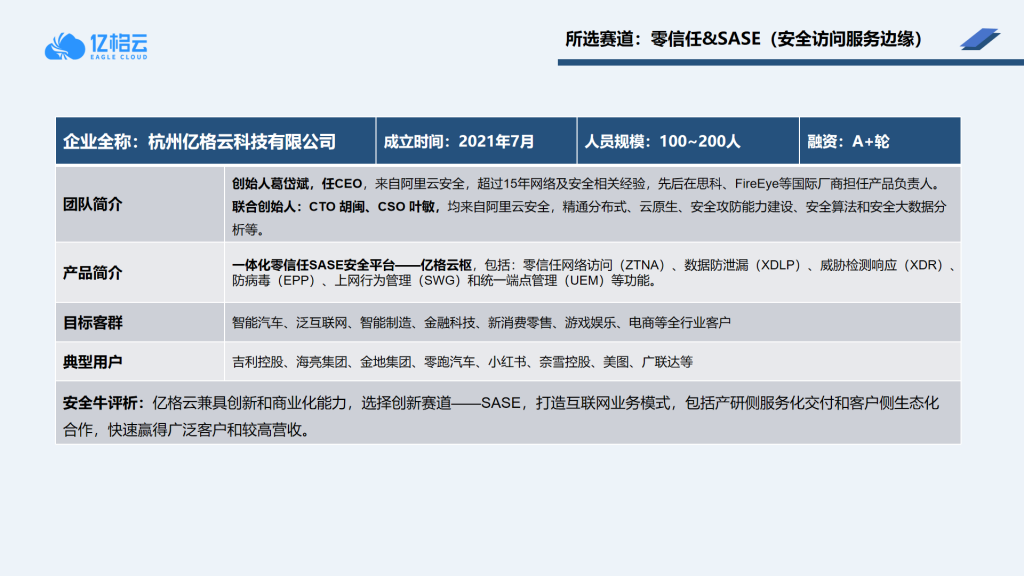The width and height of the screenshot is (1024, 576).
Task: Click the text 创始人葛岱斌，任CEO
Action: click(296, 184)
